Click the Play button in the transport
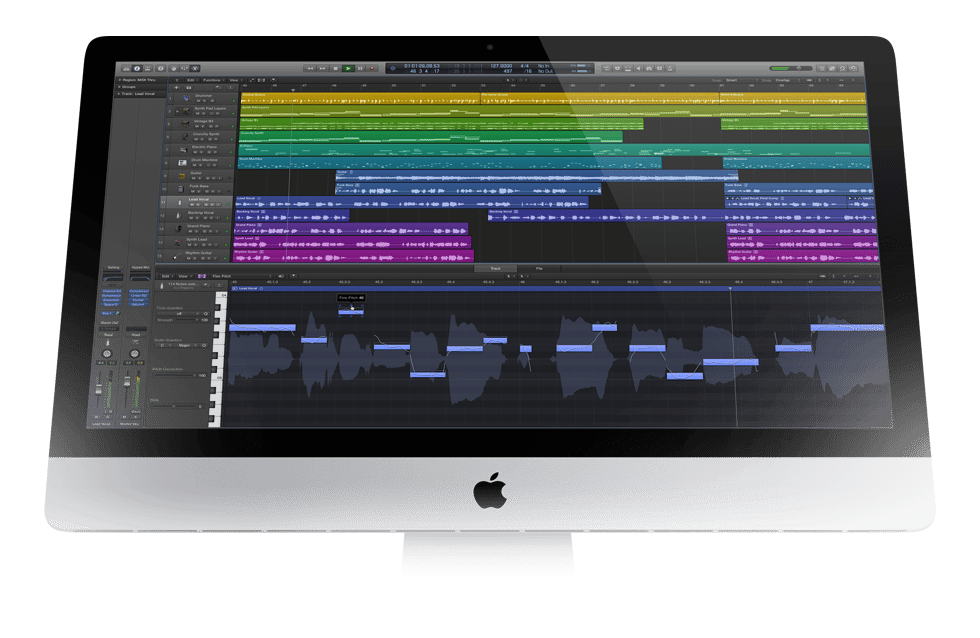This screenshot has height=638, width=980. [x=348, y=68]
